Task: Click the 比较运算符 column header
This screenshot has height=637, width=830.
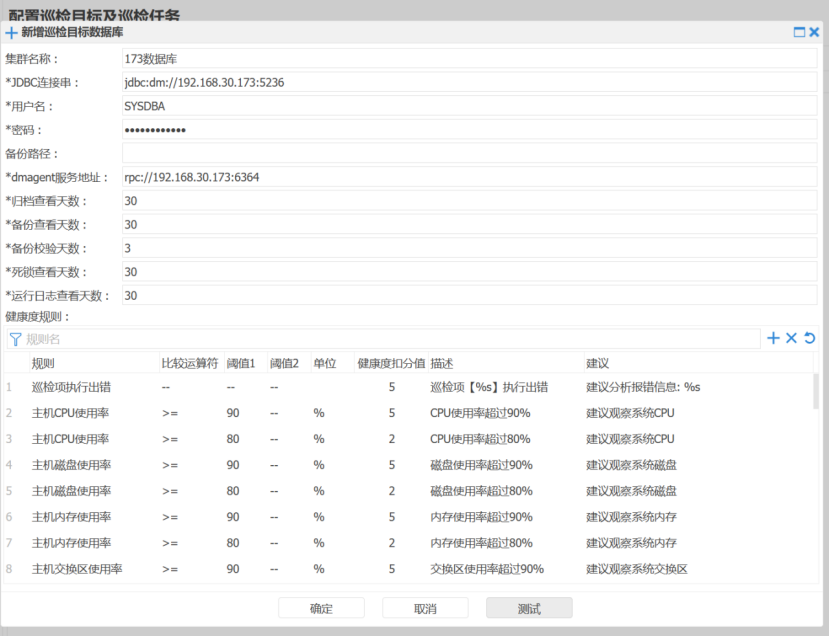Action: [x=192, y=363]
